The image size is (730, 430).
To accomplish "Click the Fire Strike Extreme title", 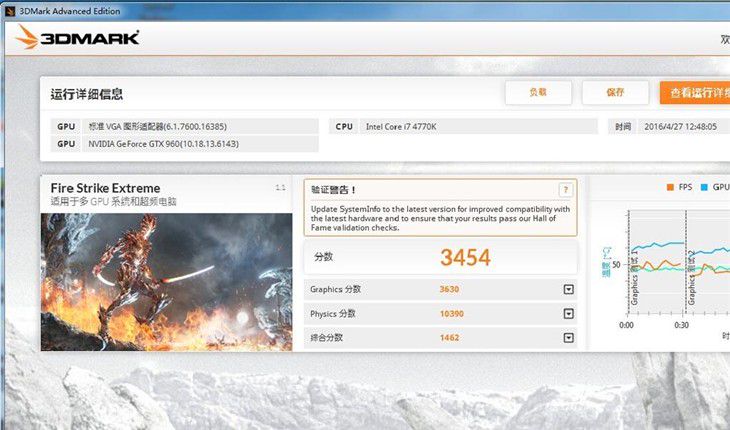I will [x=105, y=188].
